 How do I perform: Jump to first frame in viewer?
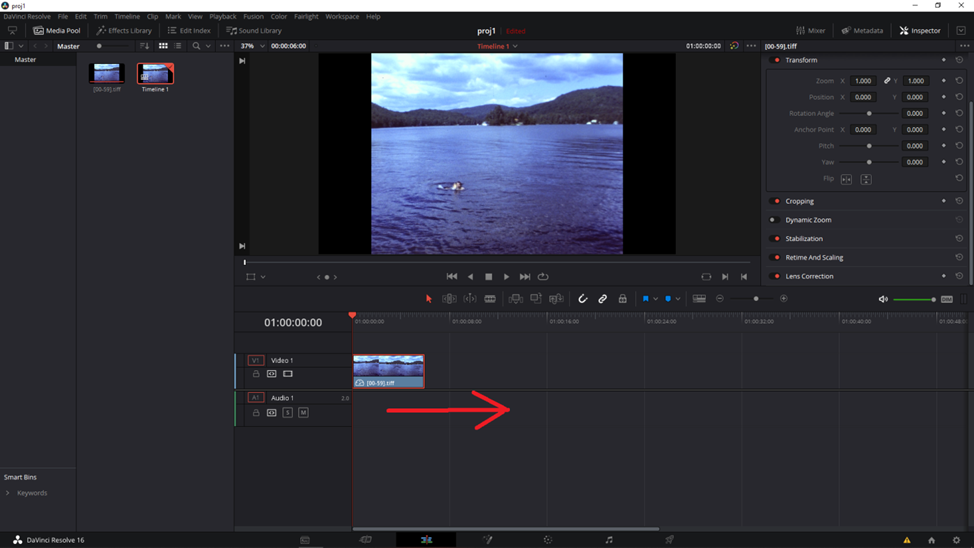(452, 276)
